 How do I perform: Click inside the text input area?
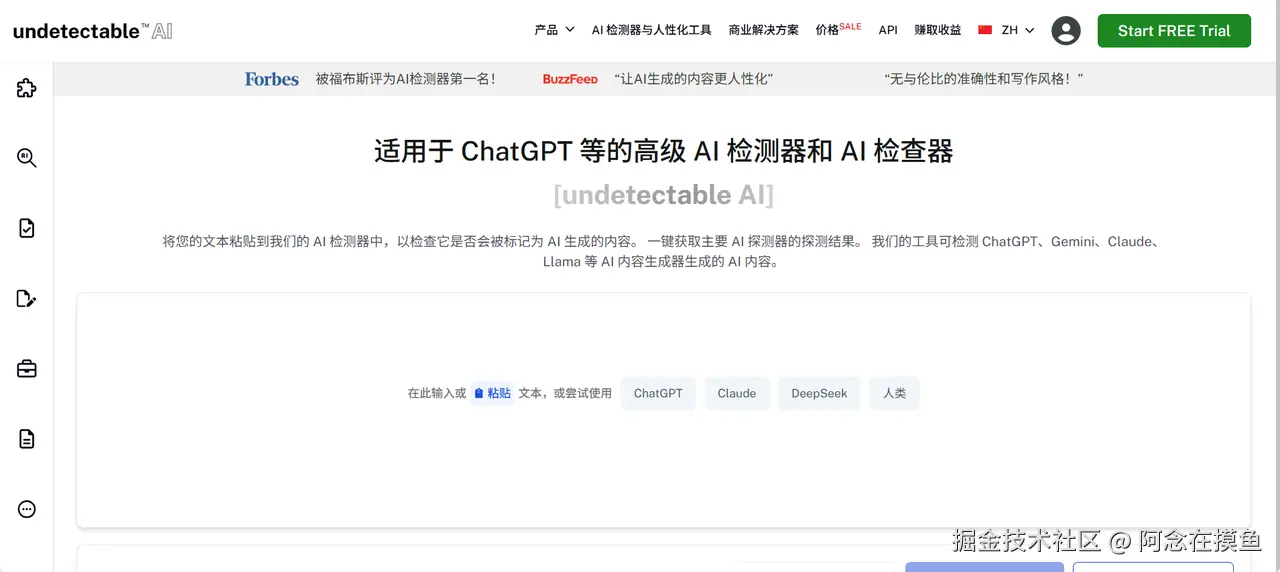tap(663, 410)
